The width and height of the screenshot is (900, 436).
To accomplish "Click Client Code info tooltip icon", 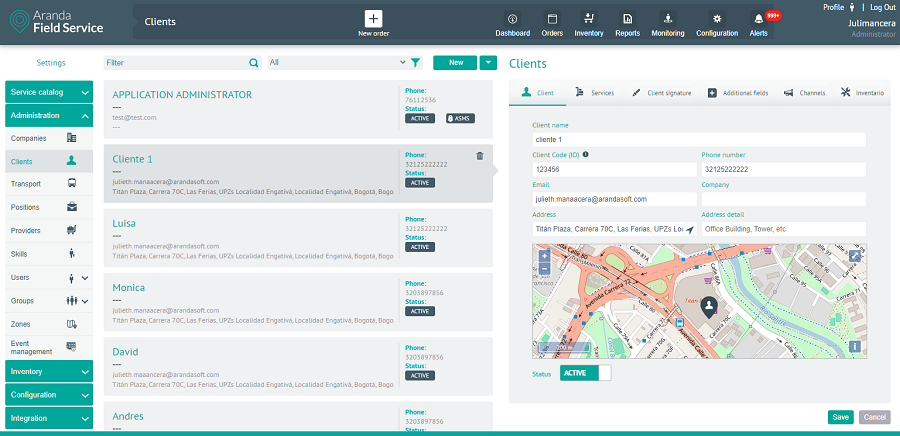I will point(586,154).
